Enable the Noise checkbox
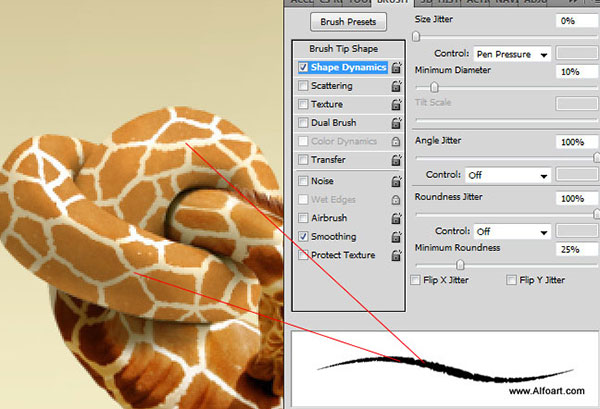 [x=303, y=181]
